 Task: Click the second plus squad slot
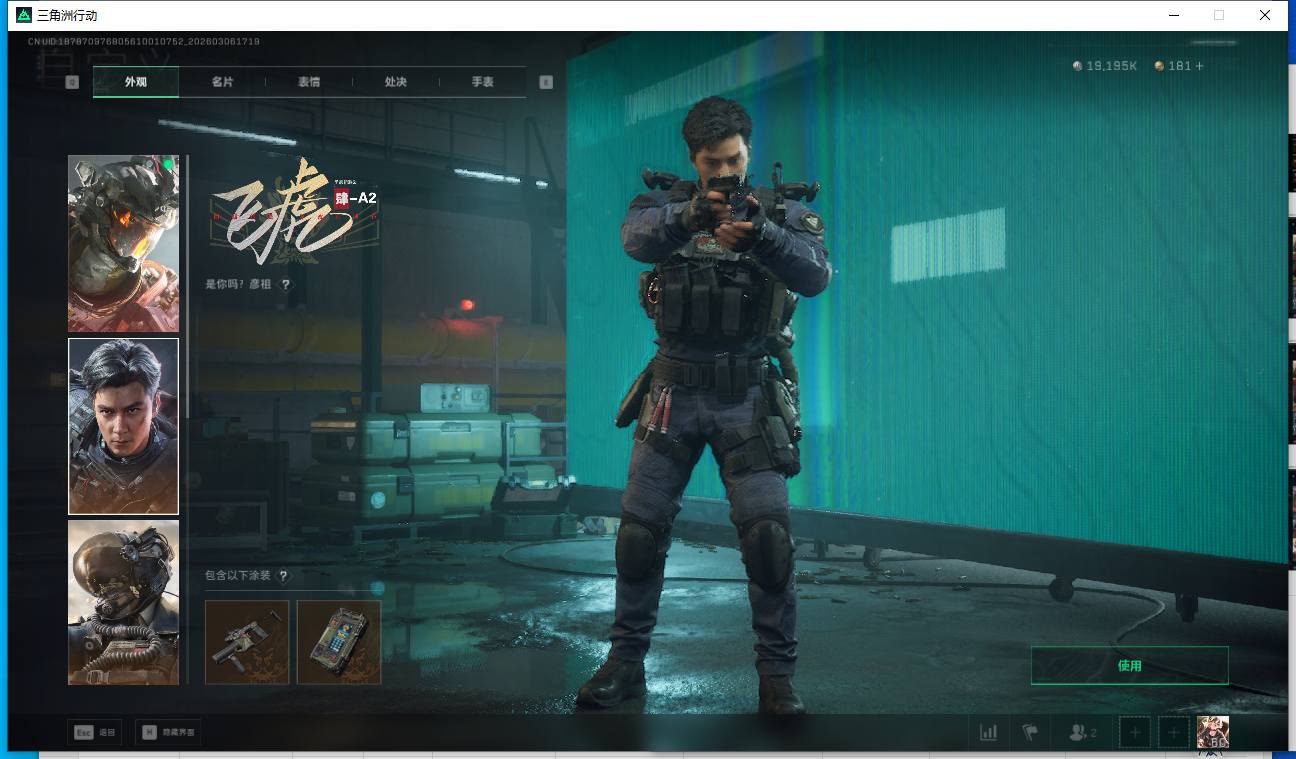[x=1174, y=733]
